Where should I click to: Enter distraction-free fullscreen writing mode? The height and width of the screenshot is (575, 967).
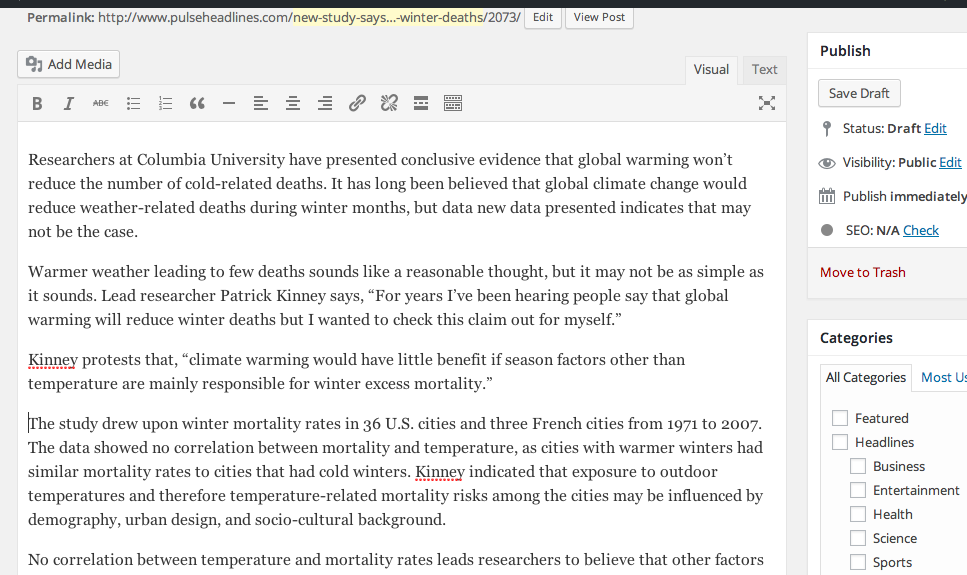767,103
